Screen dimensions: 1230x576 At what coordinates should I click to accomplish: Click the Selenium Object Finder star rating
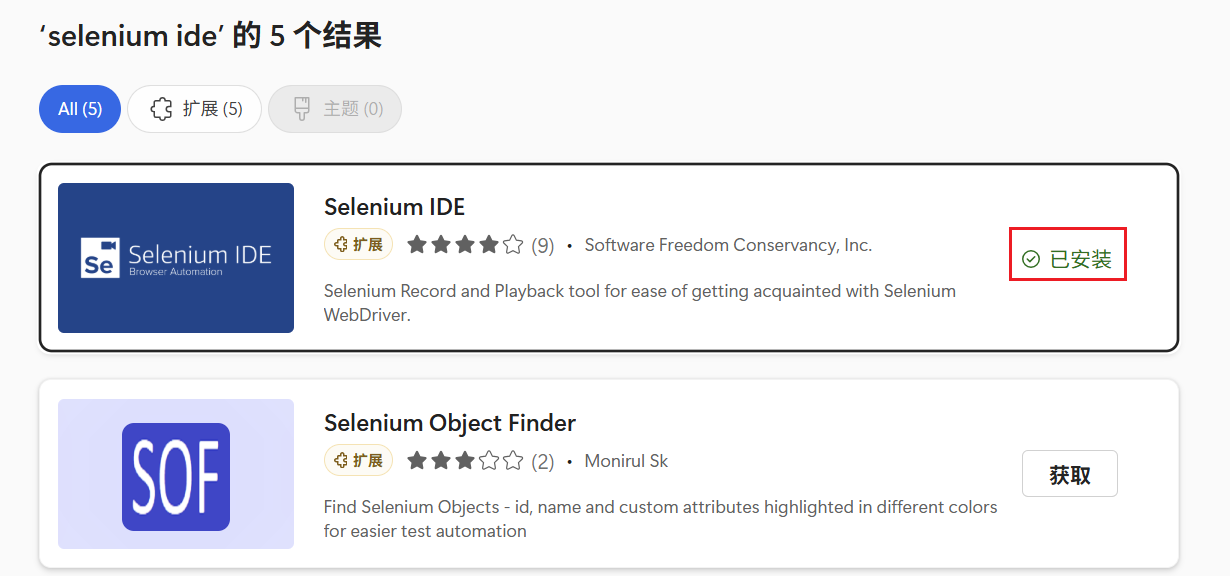[x=465, y=461]
